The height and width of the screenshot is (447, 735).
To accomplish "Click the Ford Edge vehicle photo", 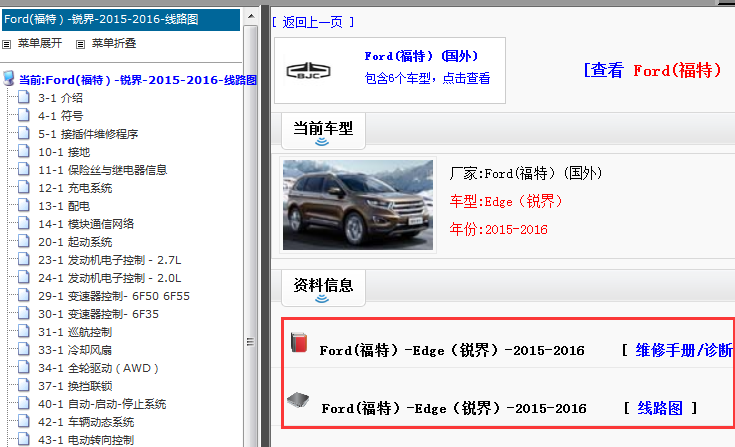I will point(358,205).
